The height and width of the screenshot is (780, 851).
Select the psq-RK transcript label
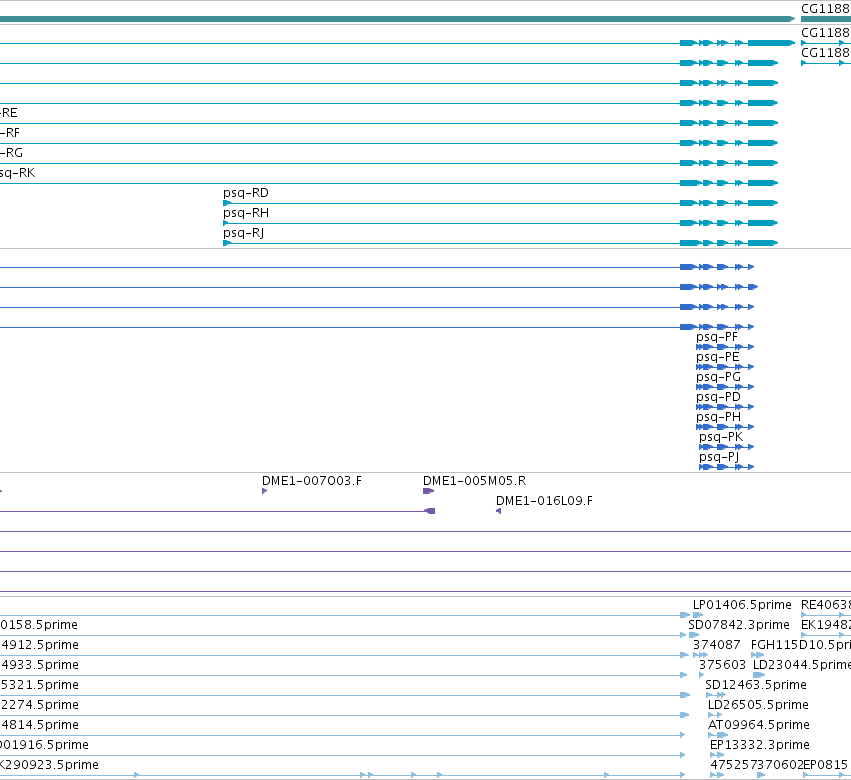tap(17, 173)
